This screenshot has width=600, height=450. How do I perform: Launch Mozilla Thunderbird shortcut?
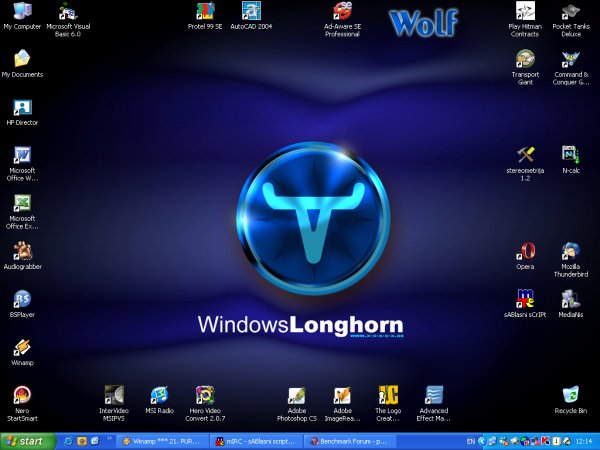click(571, 259)
